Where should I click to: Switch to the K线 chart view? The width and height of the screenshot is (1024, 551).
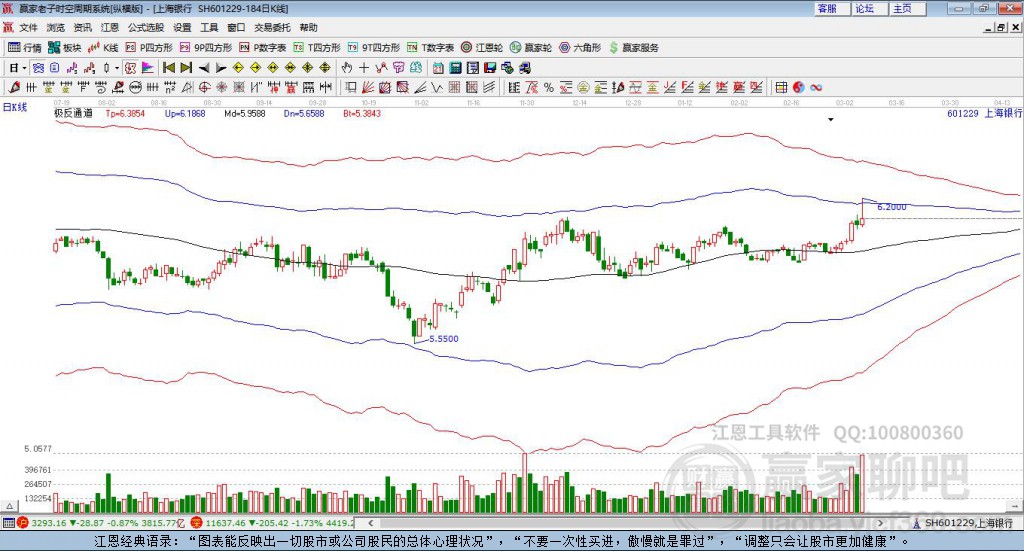pyautogui.click(x=103, y=48)
